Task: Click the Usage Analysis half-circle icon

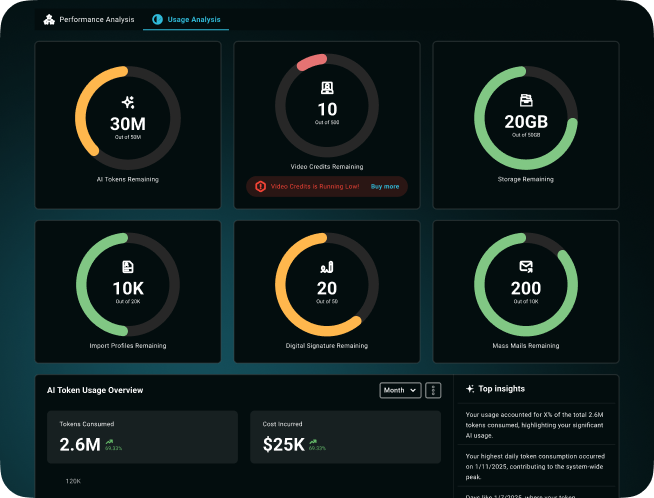Action: pyautogui.click(x=157, y=20)
